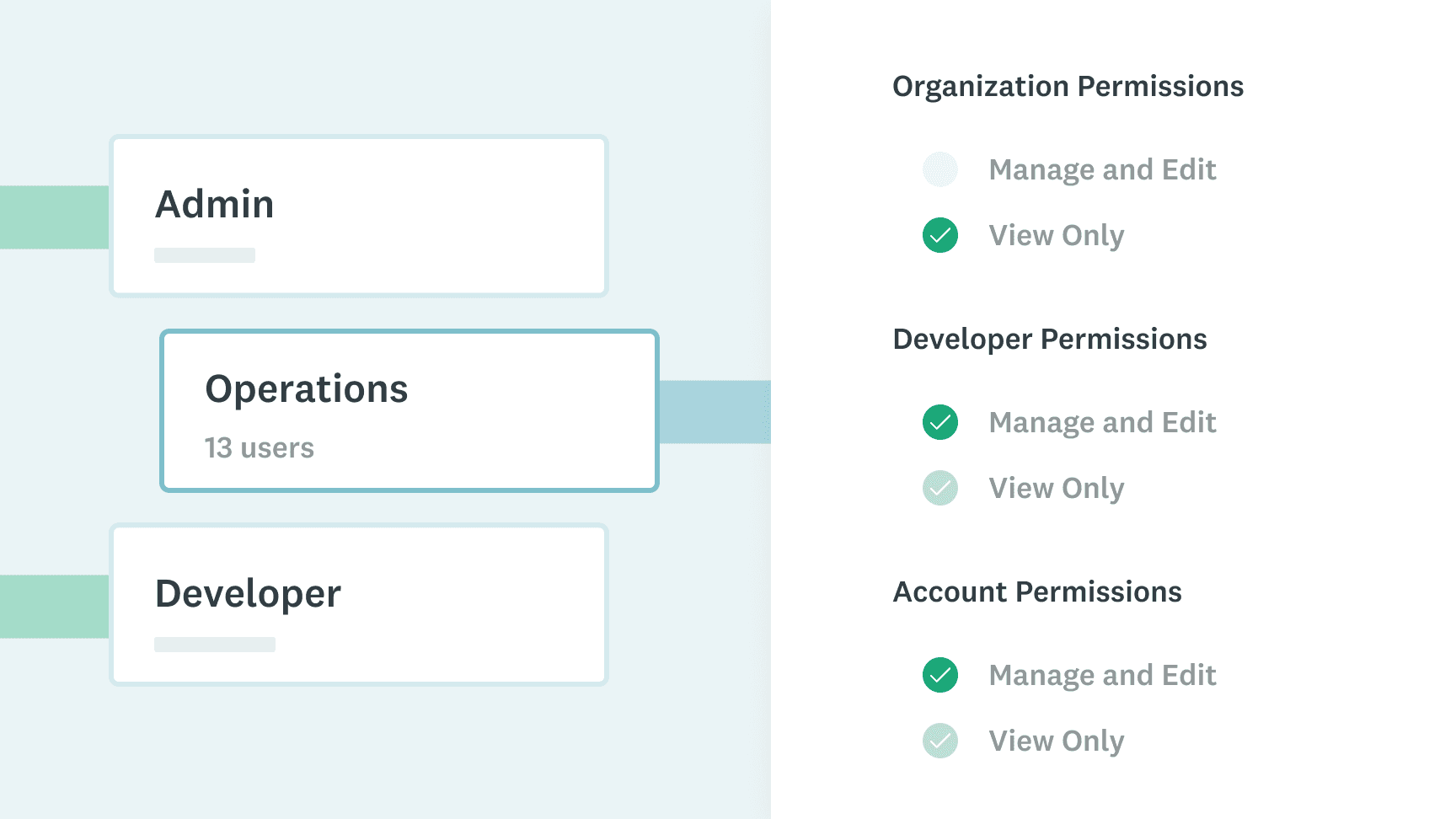This screenshot has height=819, width=1456.
Task: Click the Account Permissions heading
Action: click(1037, 592)
